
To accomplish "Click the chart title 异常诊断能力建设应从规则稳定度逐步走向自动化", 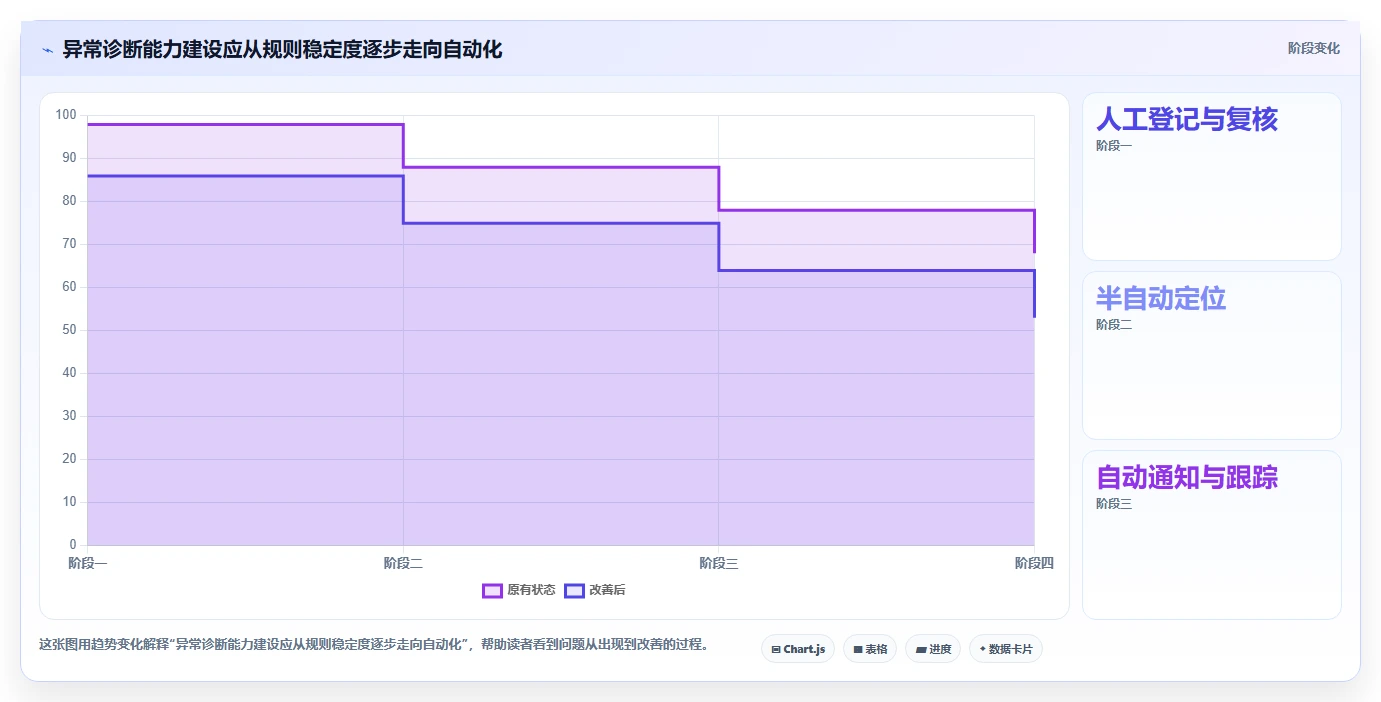I will (282, 49).
